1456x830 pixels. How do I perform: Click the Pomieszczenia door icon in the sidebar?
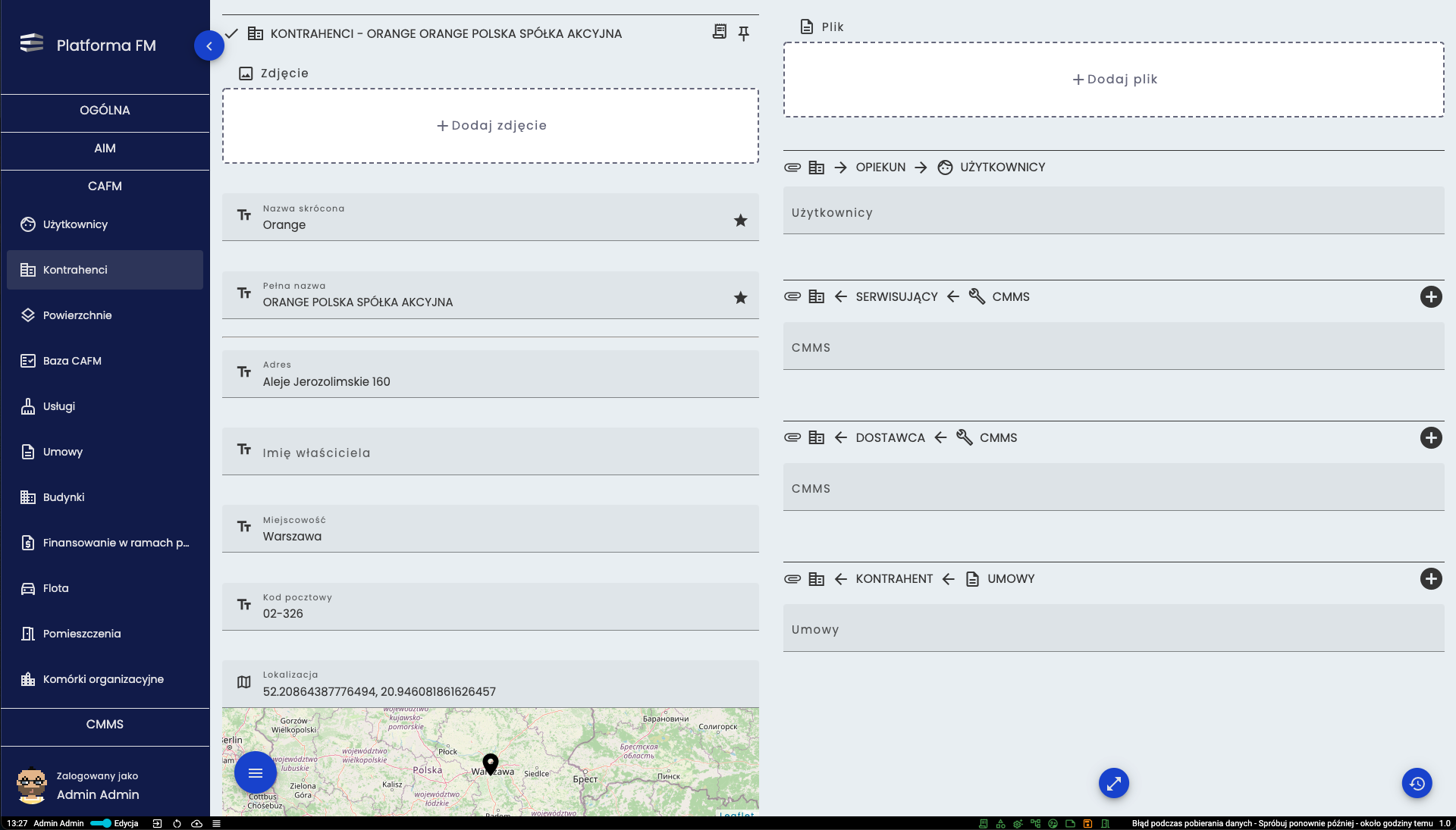(28, 634)
